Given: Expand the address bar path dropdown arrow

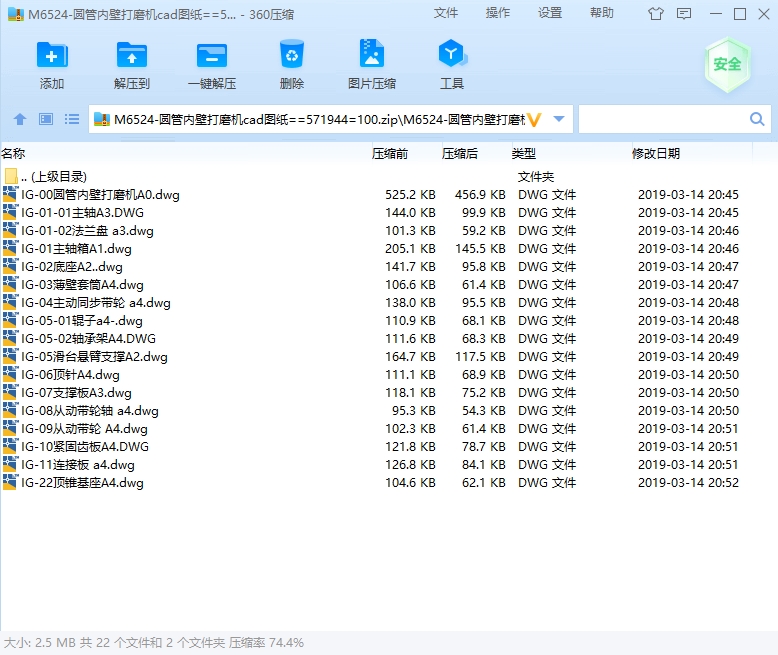Looking at the screenshot, I should [559, 119].
